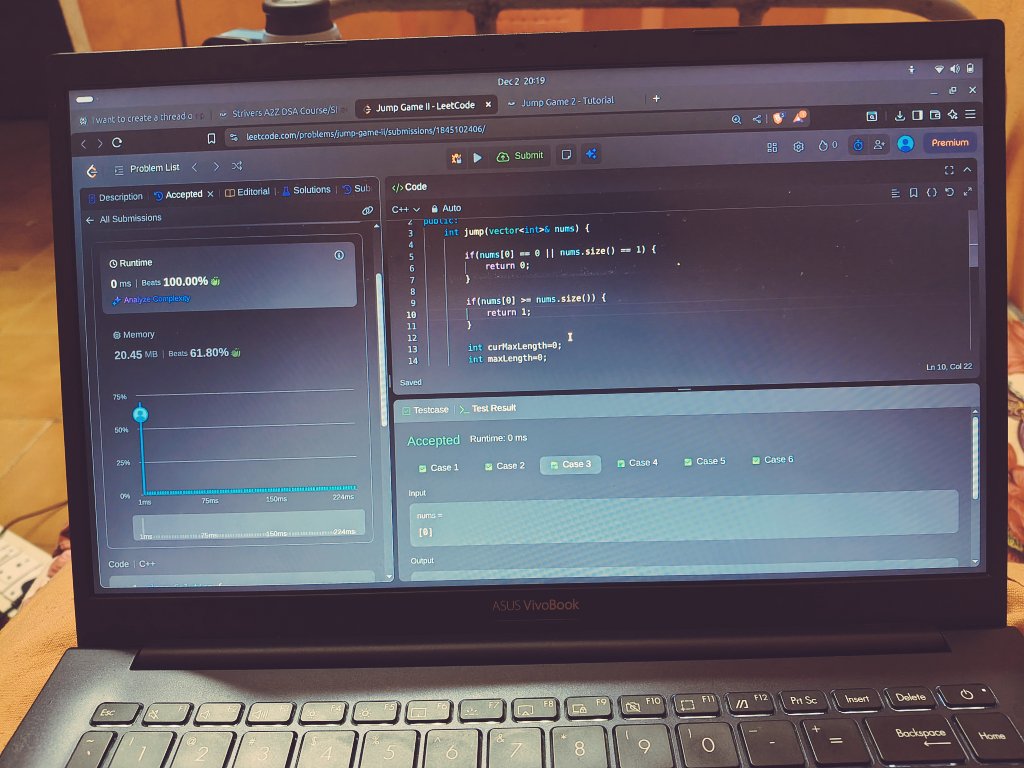This screenshot has width=1024, height=768.
Task: Click the test result panel scrollbar
Action: click(975, 458)
